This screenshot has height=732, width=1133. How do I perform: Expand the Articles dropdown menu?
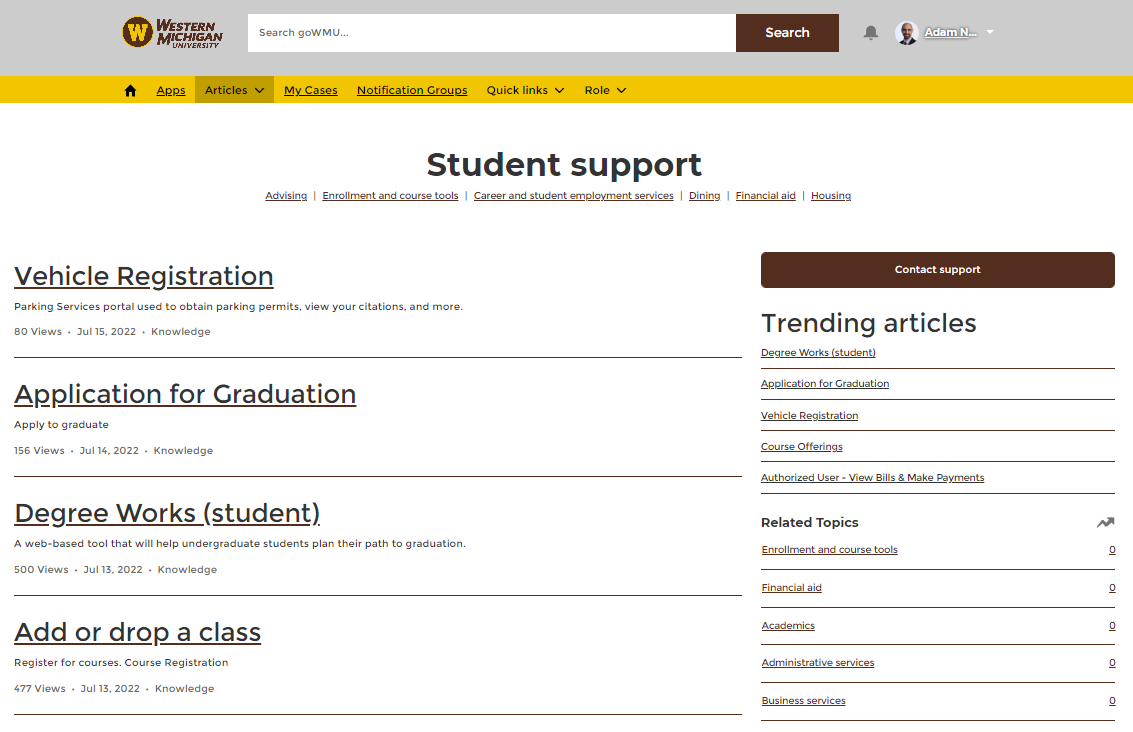point(234,90)
